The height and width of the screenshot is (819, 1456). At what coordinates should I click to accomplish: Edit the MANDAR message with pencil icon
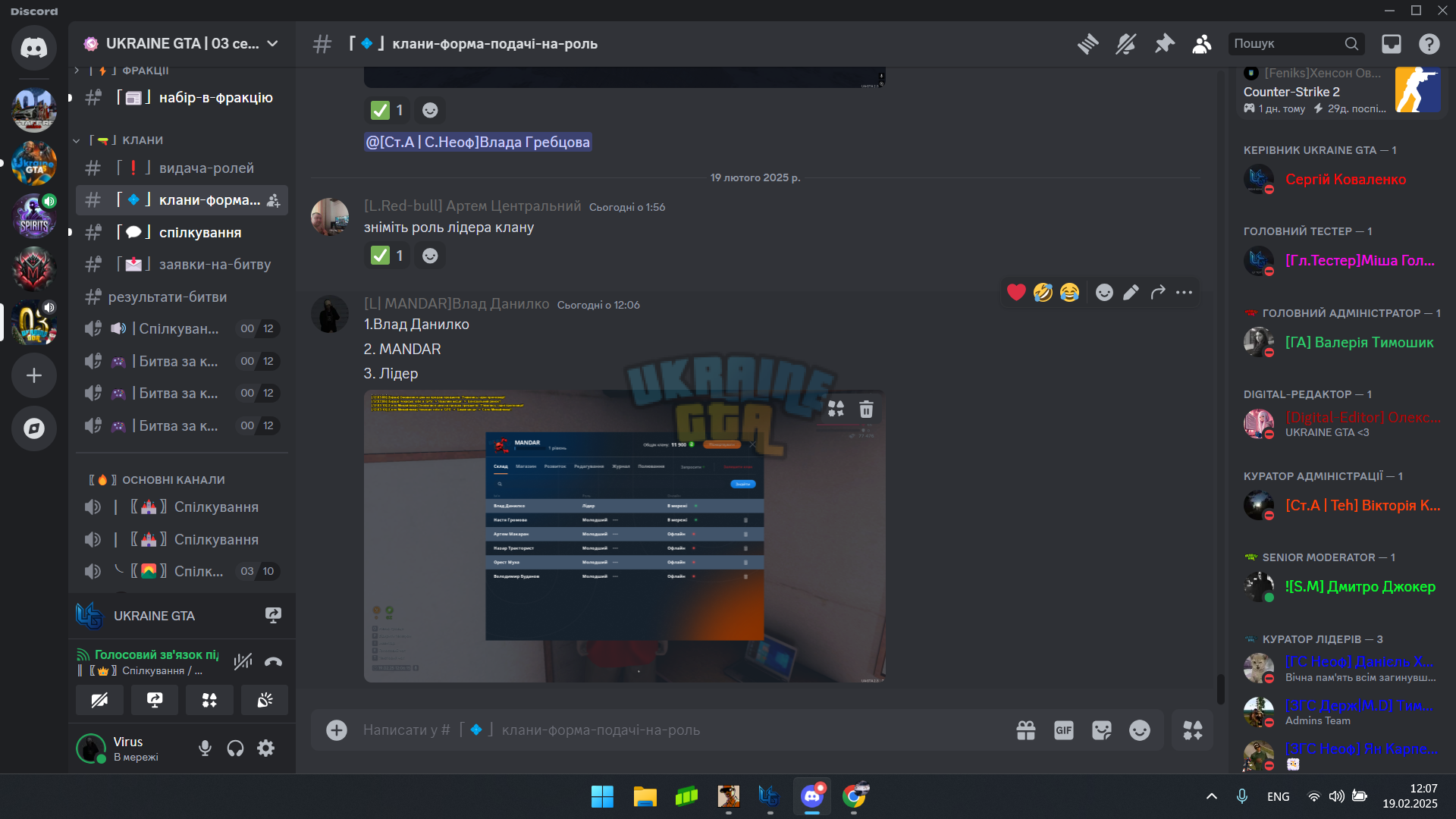[1131, 293]
